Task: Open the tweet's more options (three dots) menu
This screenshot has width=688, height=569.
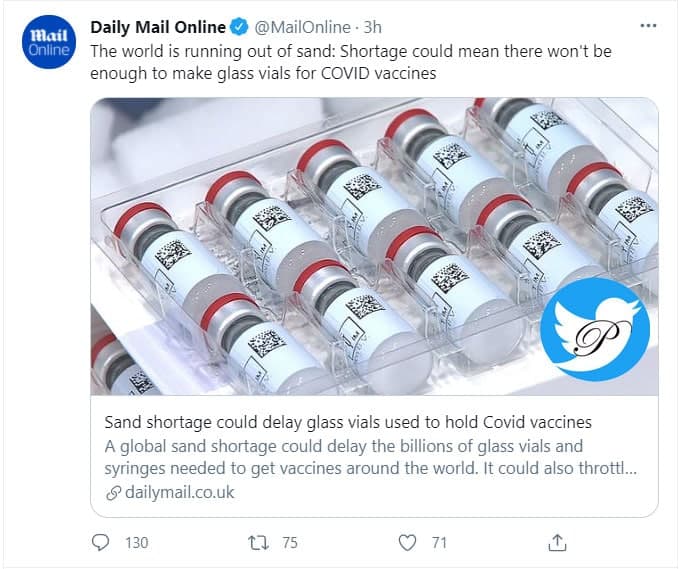Action: [x=649, y=26]
